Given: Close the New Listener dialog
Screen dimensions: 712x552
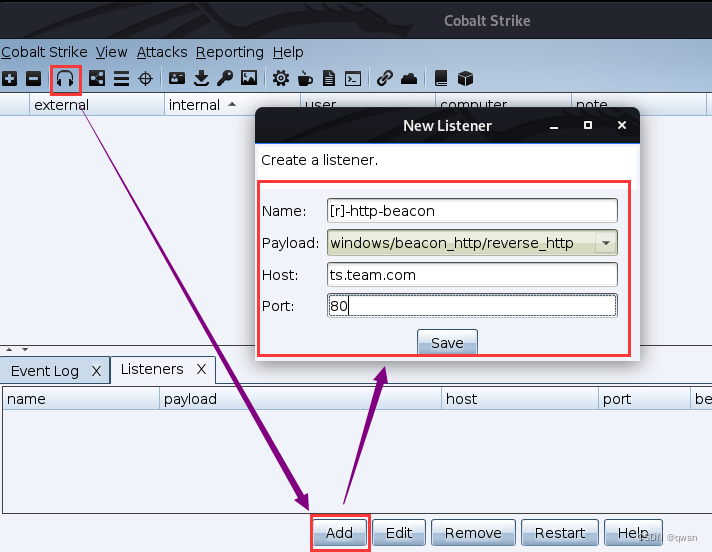Looking at the screenshot, I should pyautogui.click(x=622, y=125).
